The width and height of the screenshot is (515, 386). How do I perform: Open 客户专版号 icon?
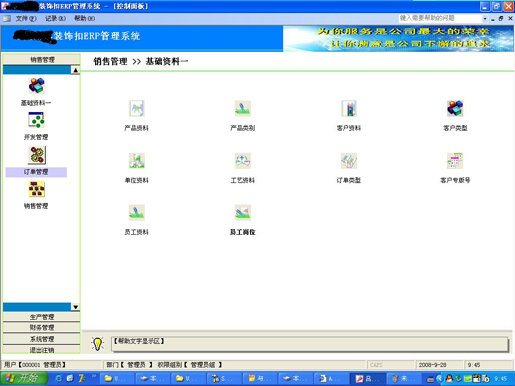455,161
